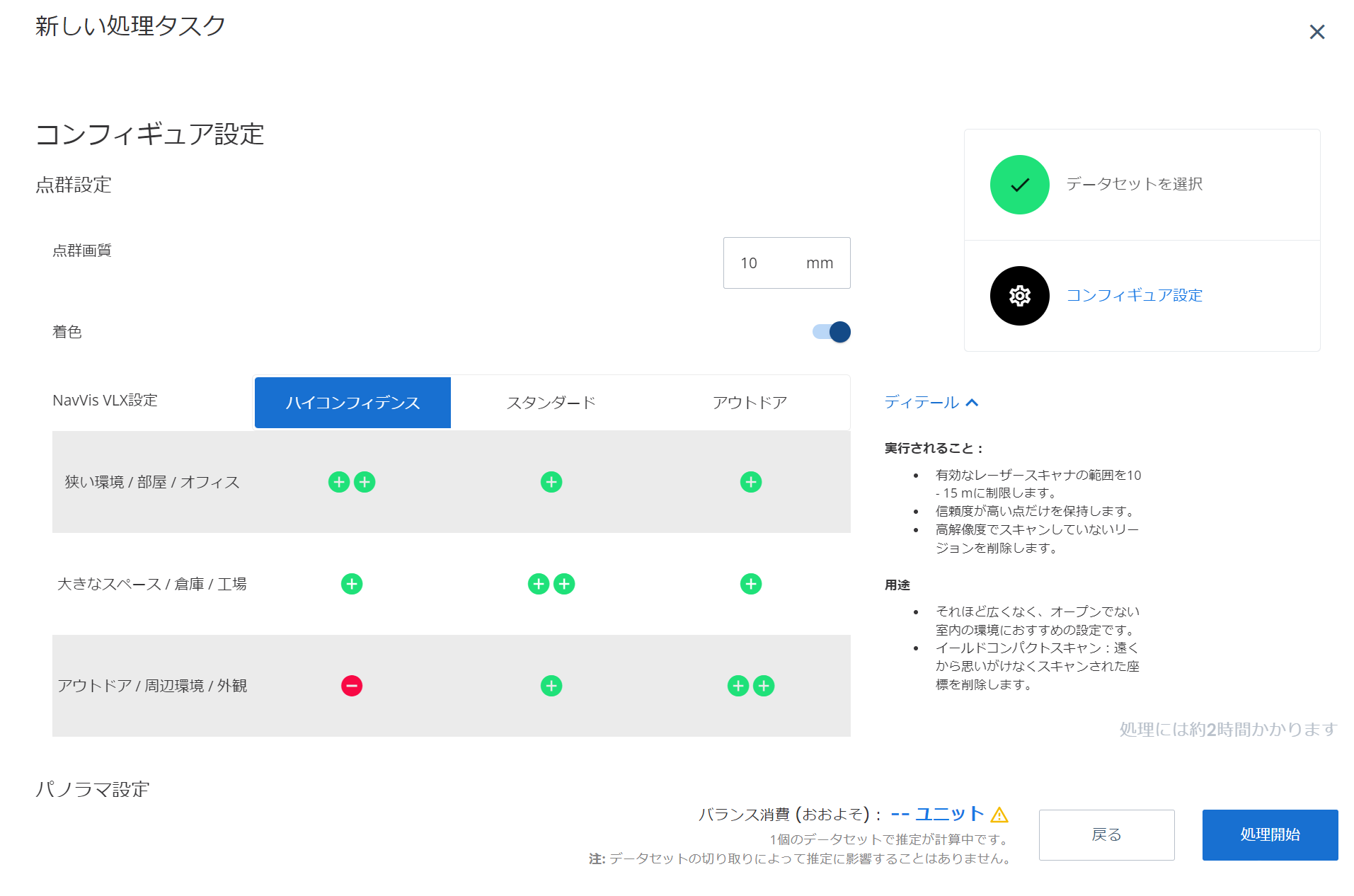Click single plus icon in 大きなスペース ハイコンフィデンス cell

pos(352,584)
